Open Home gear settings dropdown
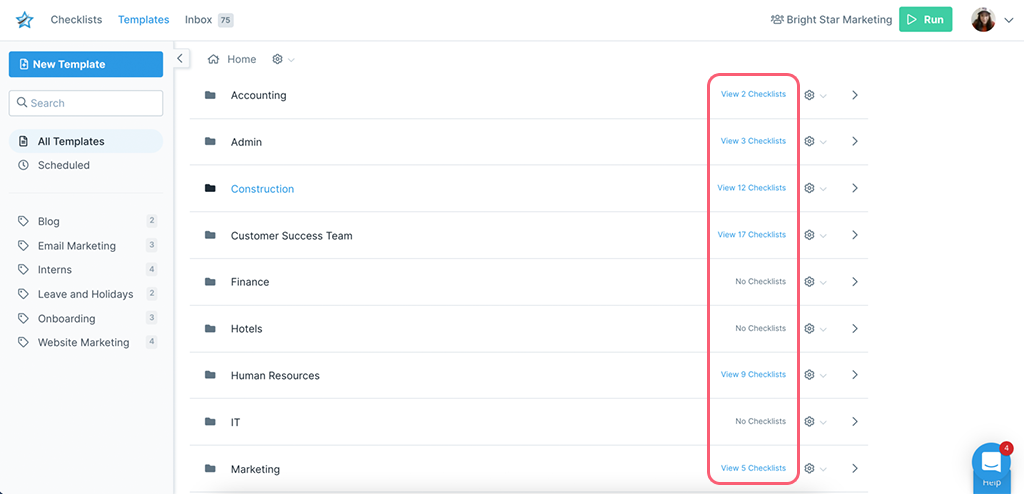Viewport: 1024px width, 494px height. click(x=283, y=59)
